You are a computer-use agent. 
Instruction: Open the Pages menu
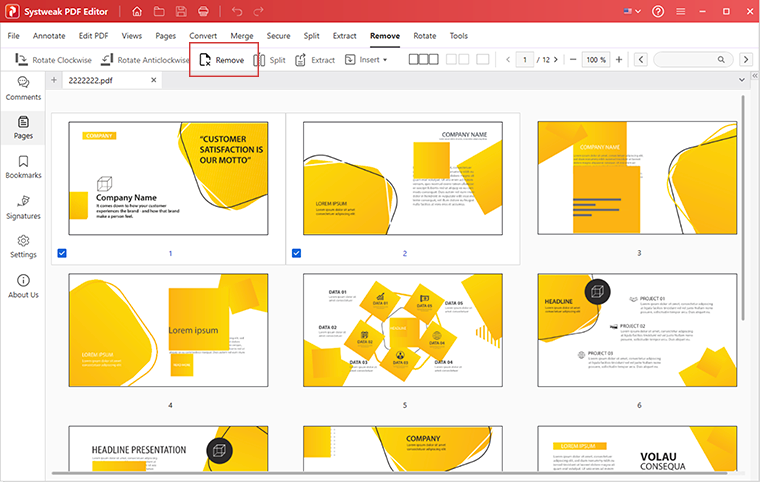[x=166, y=36]
